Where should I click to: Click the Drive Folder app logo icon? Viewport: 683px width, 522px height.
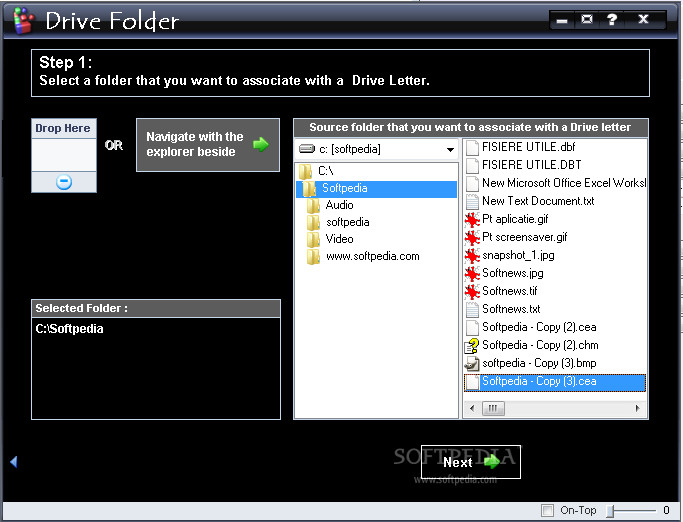[x=24, y=20]
